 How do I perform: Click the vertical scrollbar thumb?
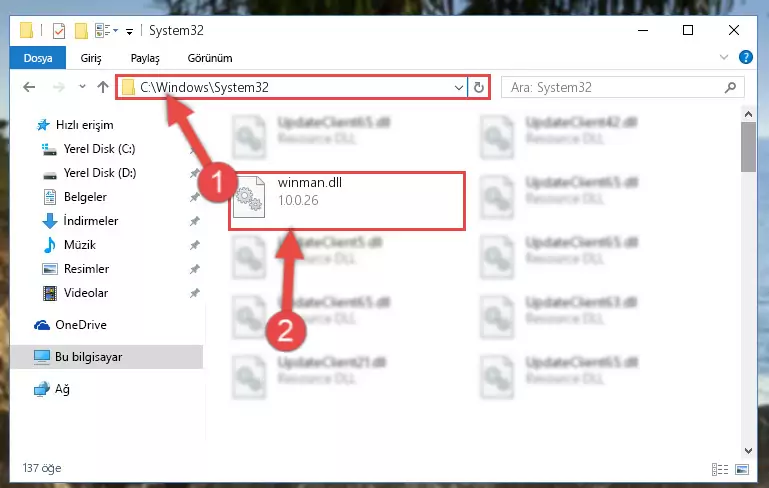point(748,147)
